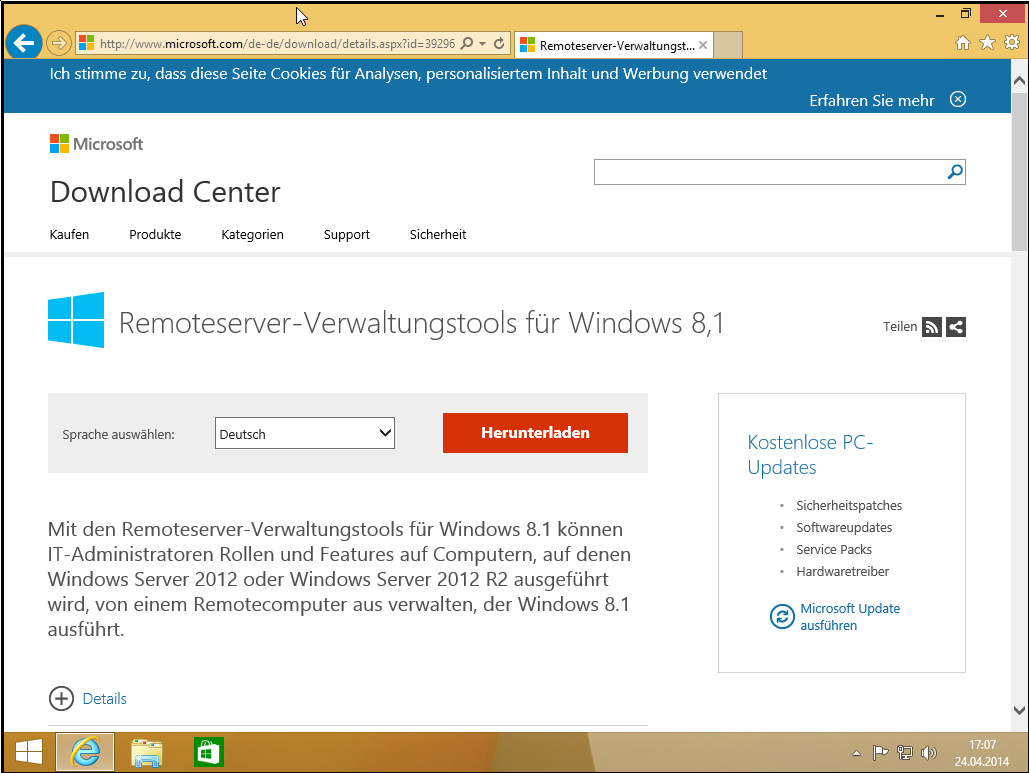Open File Explorer from the taskbar

coord(146,752)
